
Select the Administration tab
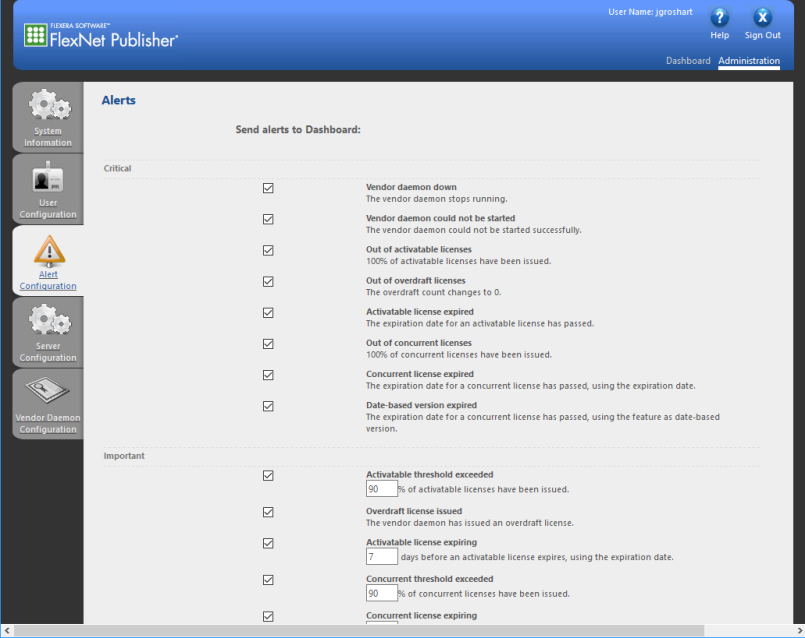click(748, 61)
